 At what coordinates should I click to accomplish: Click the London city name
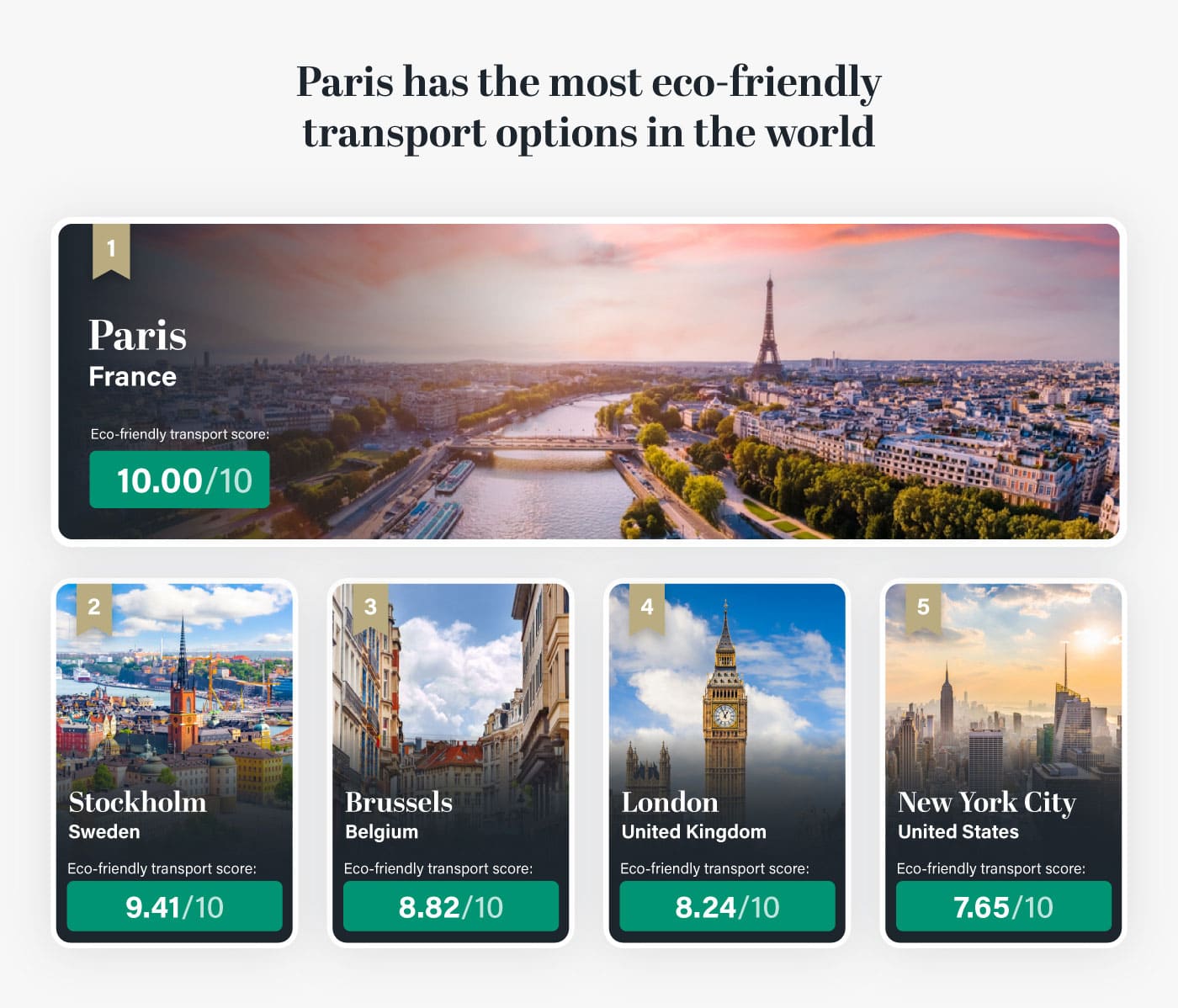pyautogui.click(x=670, y=802)
